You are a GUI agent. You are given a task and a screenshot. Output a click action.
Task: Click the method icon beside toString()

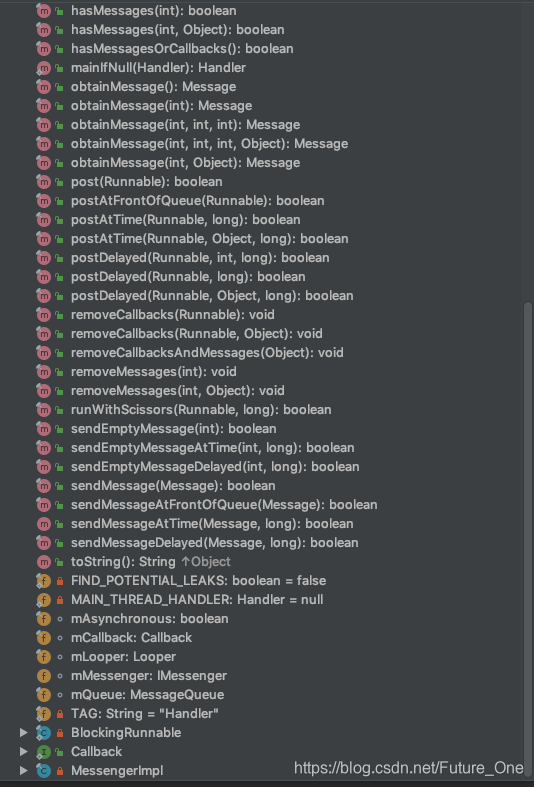click(x=44, y=562)
